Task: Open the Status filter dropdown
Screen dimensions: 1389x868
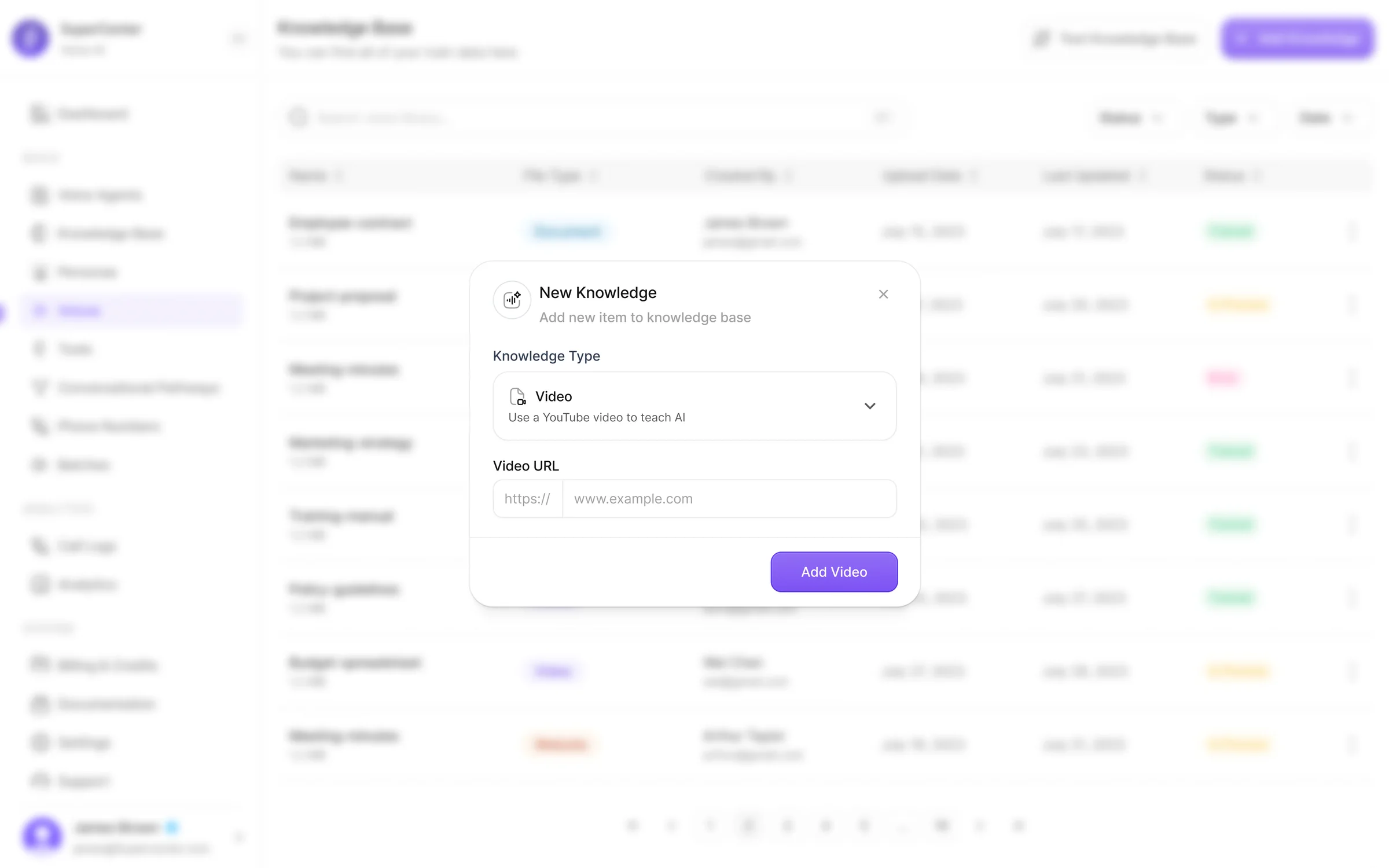Action: click(x=1130, y=117)
